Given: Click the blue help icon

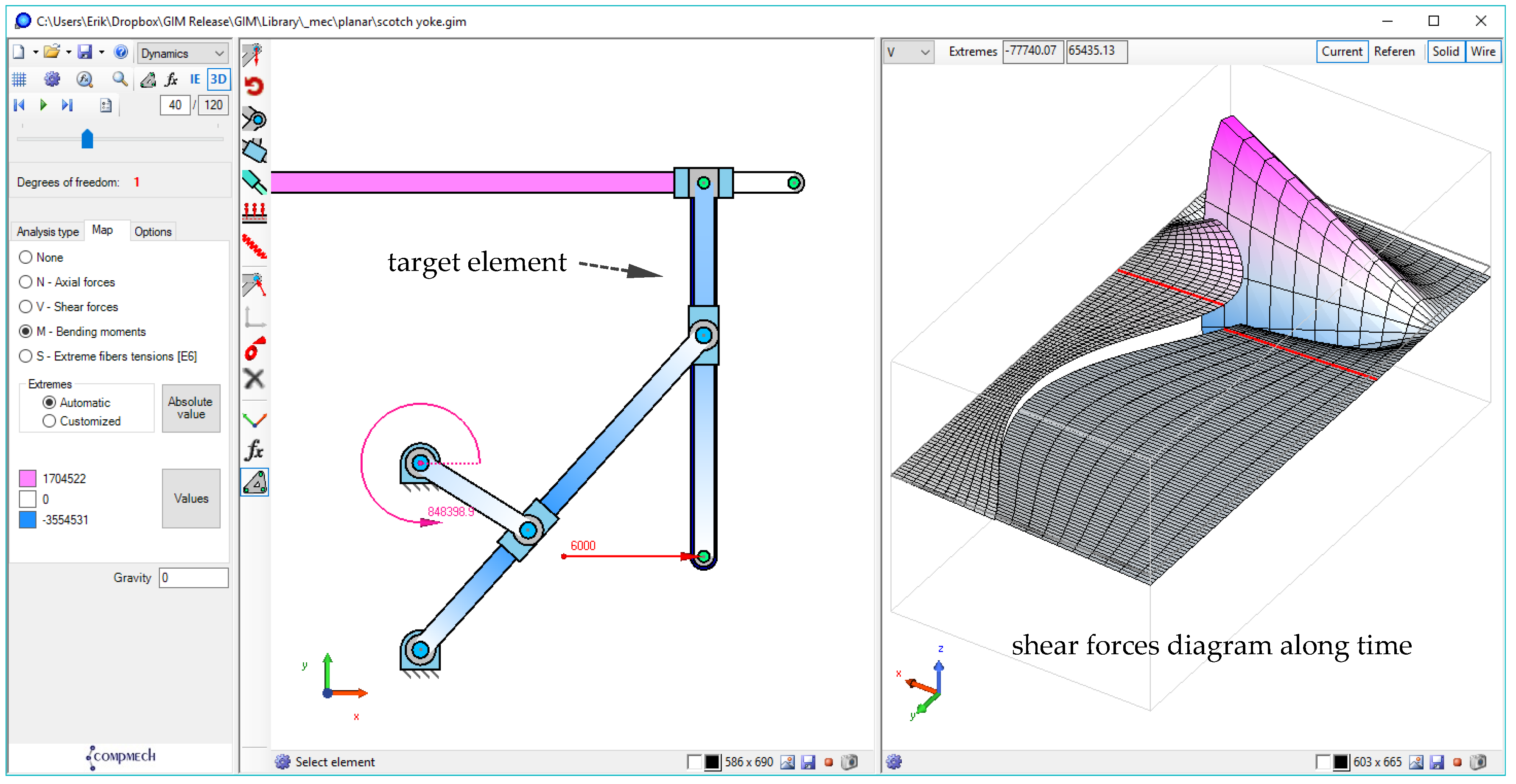Looking at the screenshot, I should pyautogui.click(x=120, y=52).
